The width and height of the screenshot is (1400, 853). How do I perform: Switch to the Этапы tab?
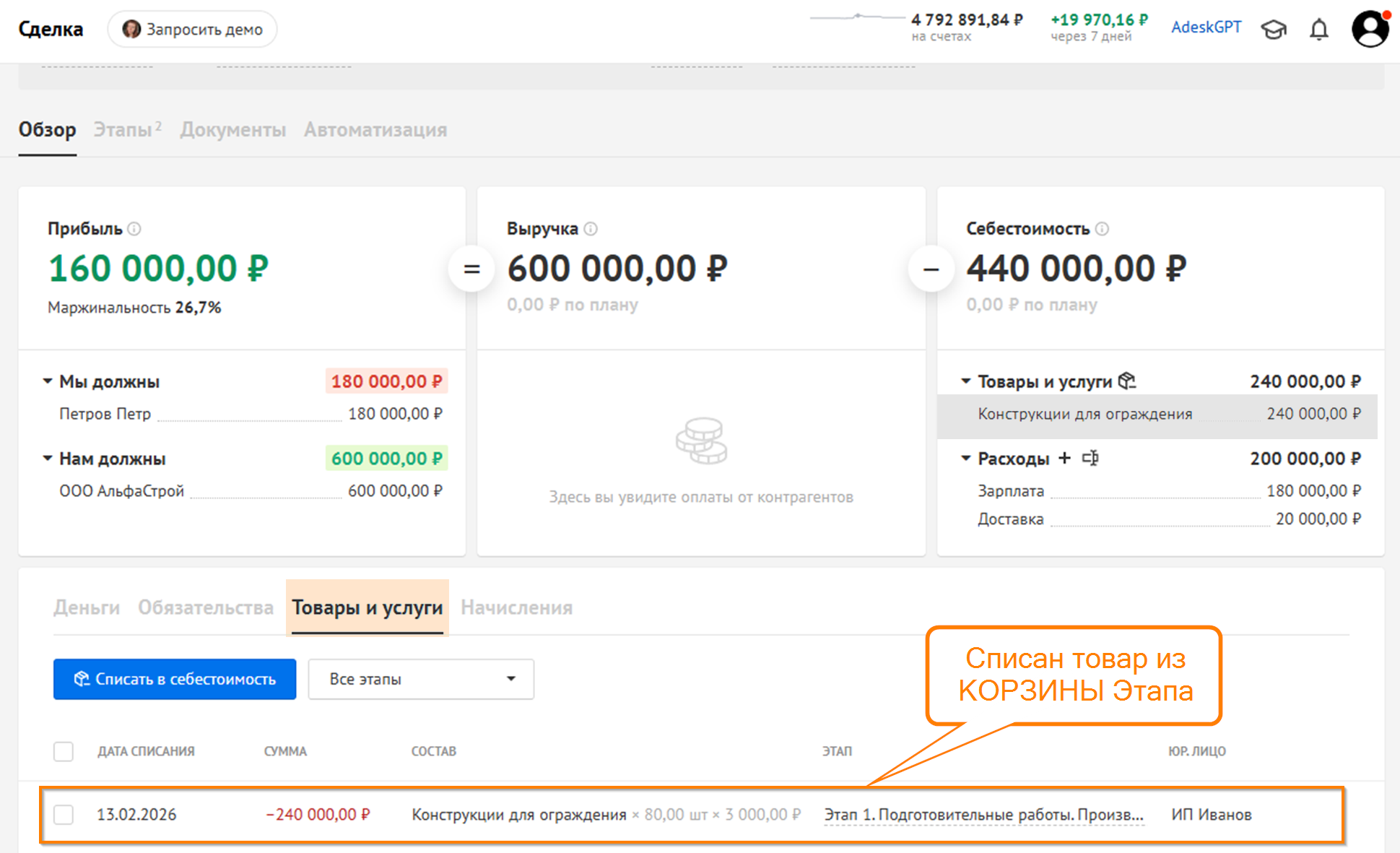click(123, 130)
